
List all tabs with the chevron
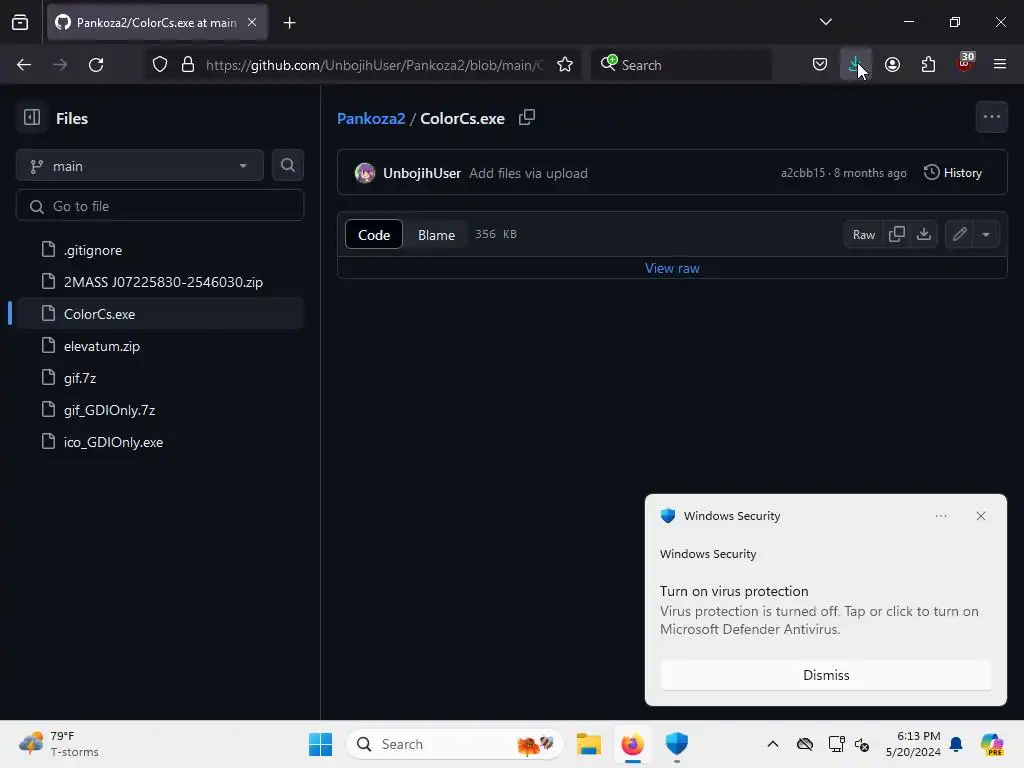pyautogui.click(x=825, y=22)
